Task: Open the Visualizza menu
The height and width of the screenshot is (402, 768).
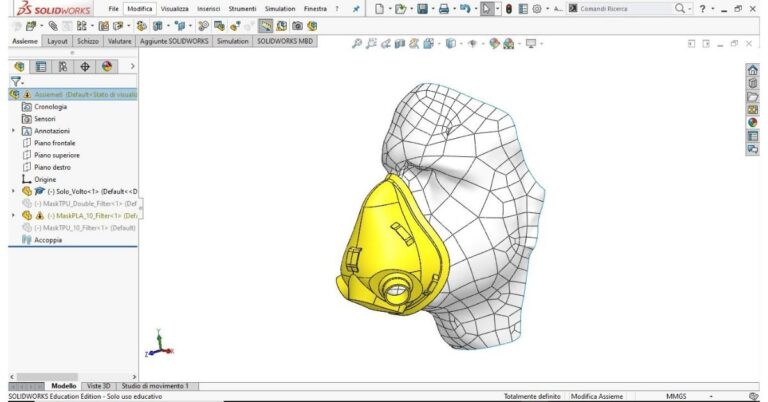Action: coord(174,8)
